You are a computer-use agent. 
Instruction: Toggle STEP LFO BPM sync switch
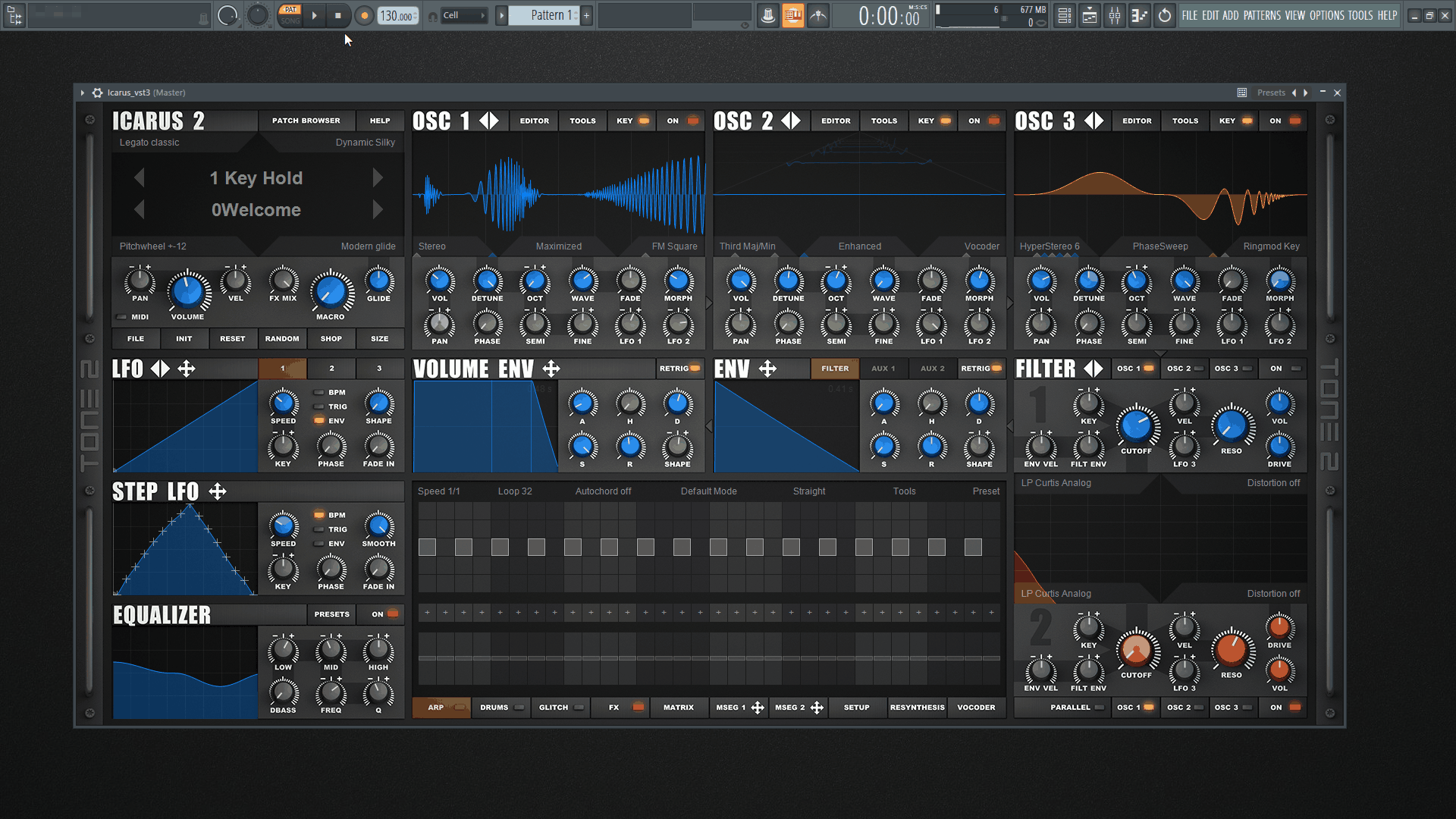pyautogui.click(x=319, y=515)
